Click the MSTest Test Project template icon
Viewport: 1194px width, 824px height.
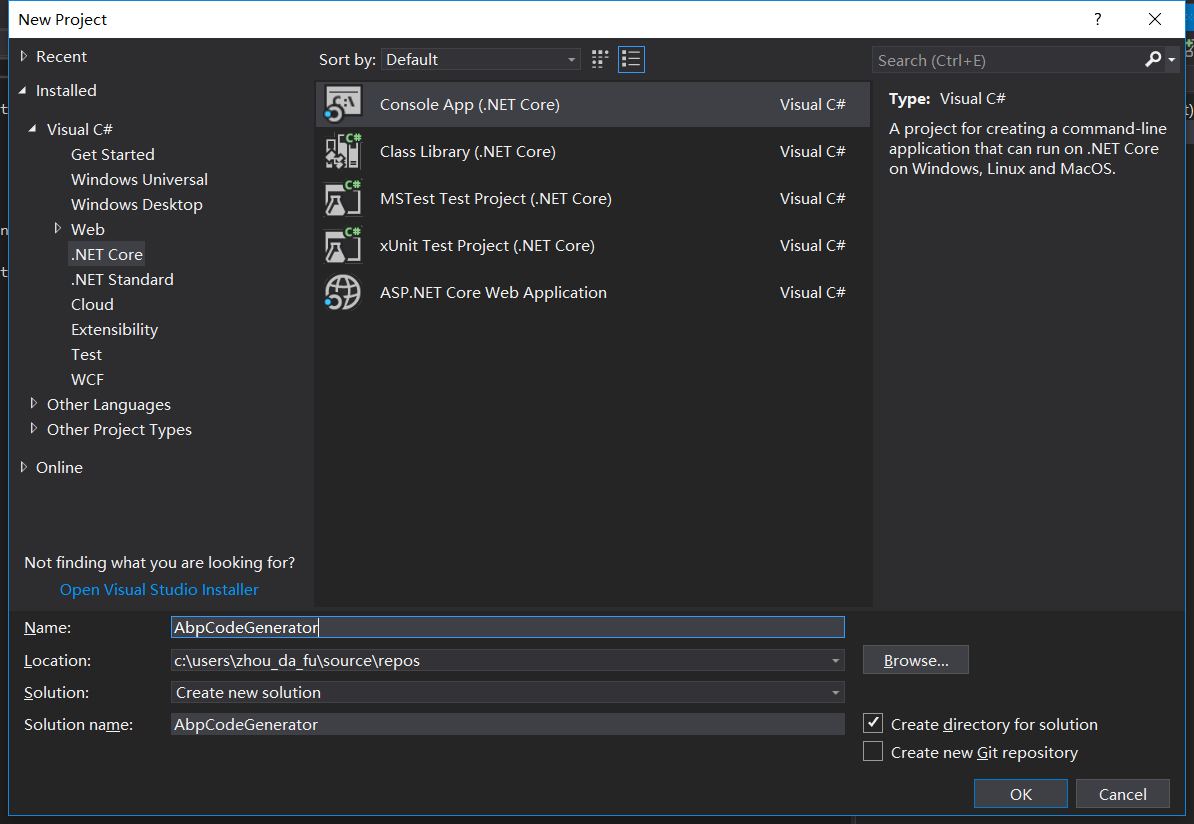(343, 198)
